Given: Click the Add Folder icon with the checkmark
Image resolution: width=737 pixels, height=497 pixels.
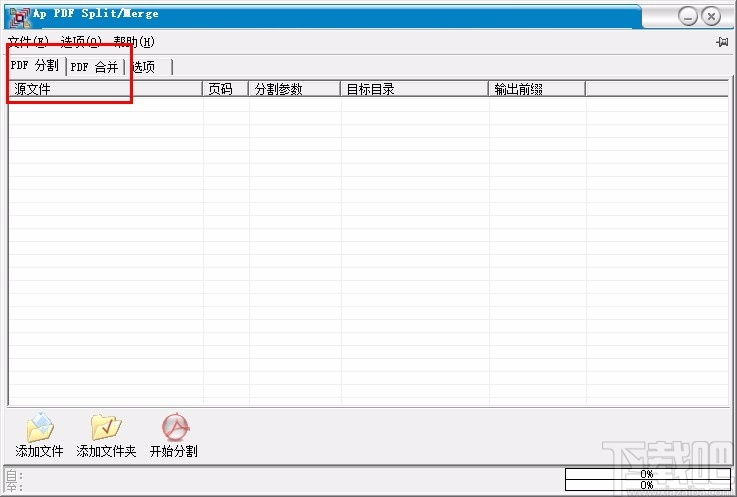Looking at the screenshot, I should point(106,427).
